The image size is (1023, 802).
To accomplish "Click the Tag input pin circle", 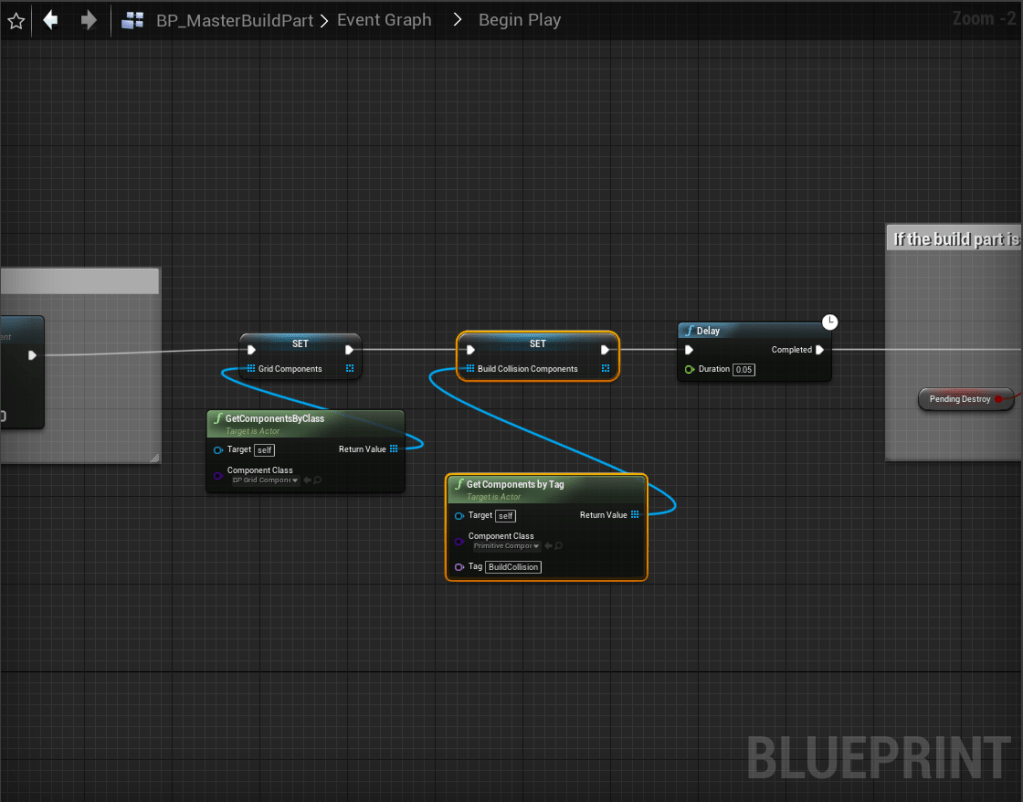I will click(459, 567).
